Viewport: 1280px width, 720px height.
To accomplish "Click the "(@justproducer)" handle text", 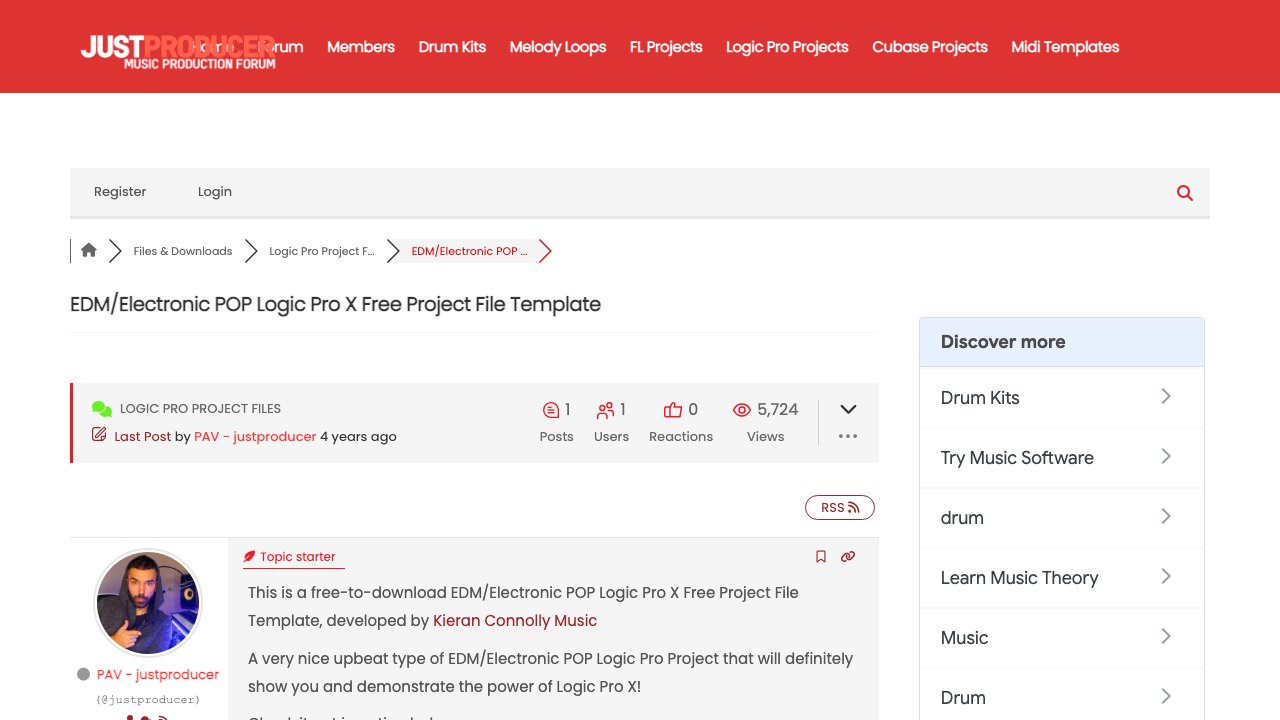I will coord(148,700).
